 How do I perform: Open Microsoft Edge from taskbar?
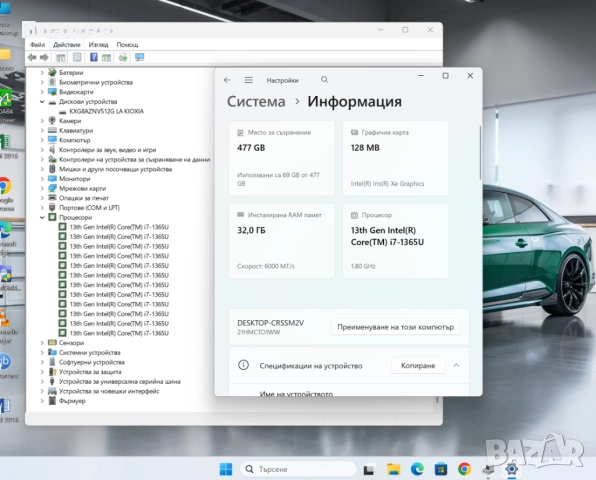[417, 469]
